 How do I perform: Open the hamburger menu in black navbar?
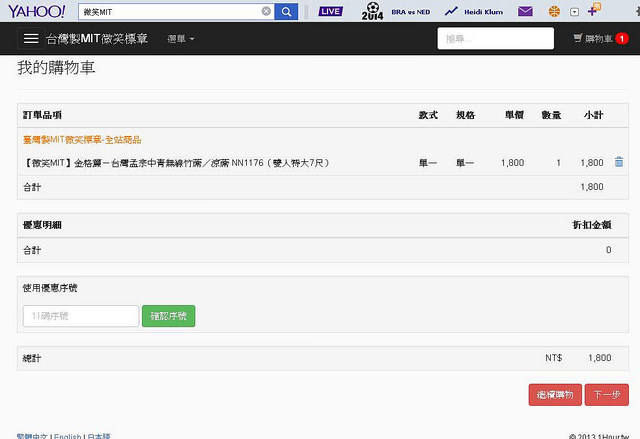tap(31, 39)
